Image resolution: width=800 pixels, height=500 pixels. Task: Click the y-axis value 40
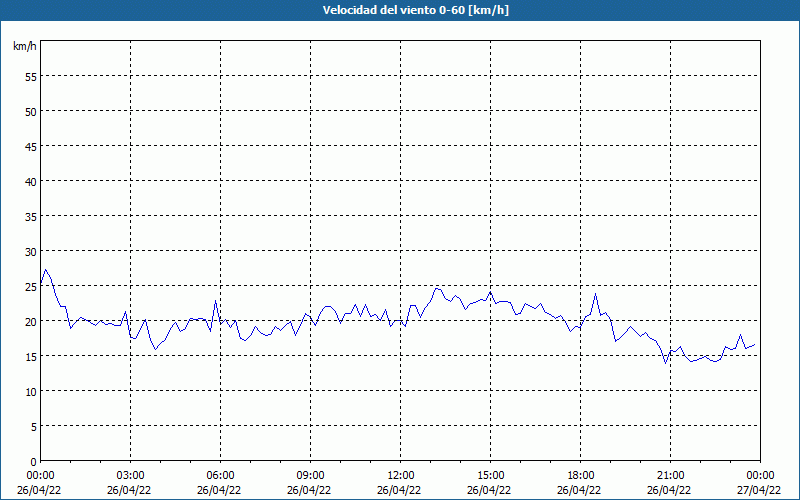tap(31, 182)
